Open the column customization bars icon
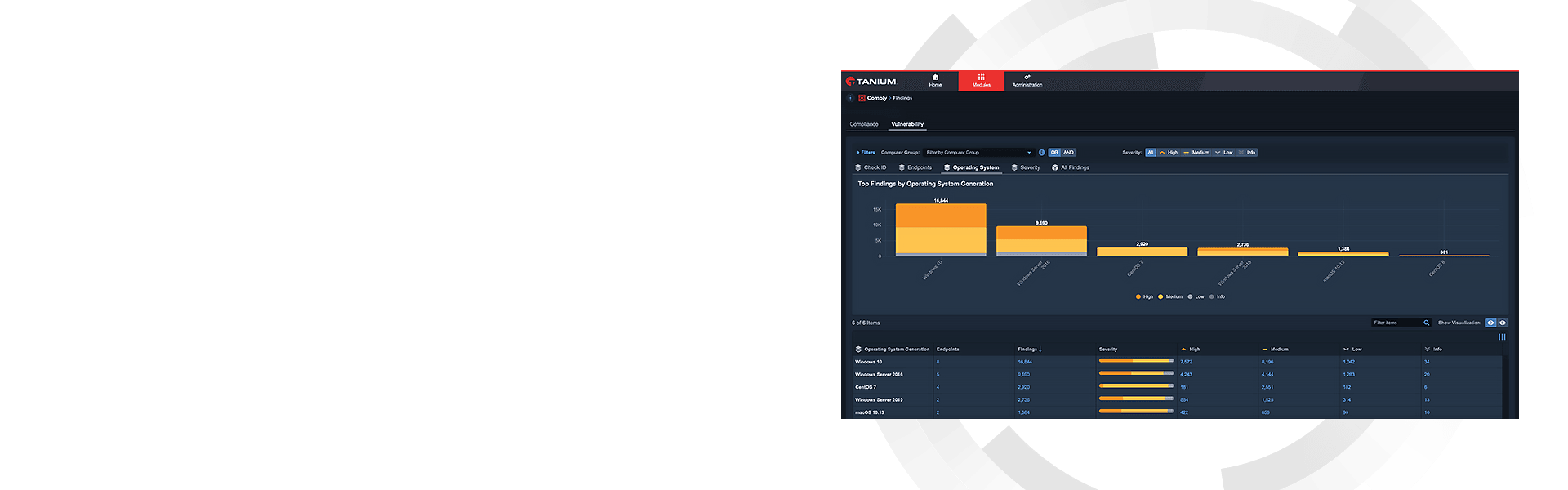1568x490 pixels. tap(1502, 336)
